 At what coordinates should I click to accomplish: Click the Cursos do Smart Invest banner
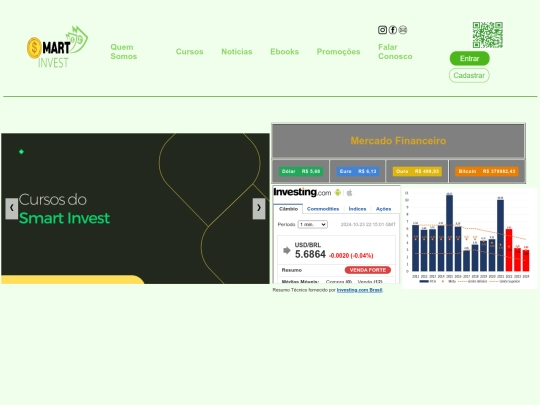click(x=135, y=208)
